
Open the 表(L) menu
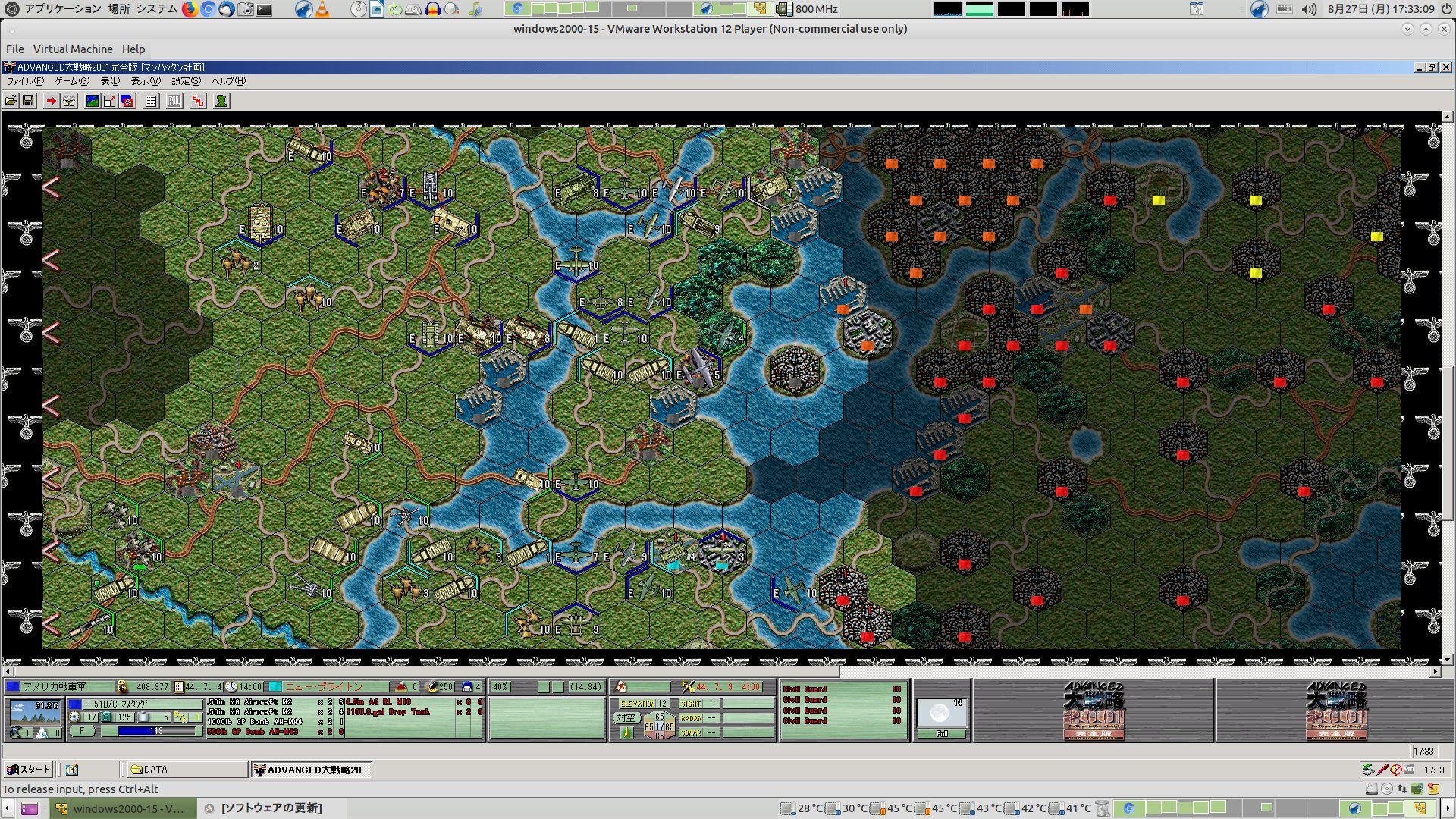pyautogui.click(x=110, y=81)
